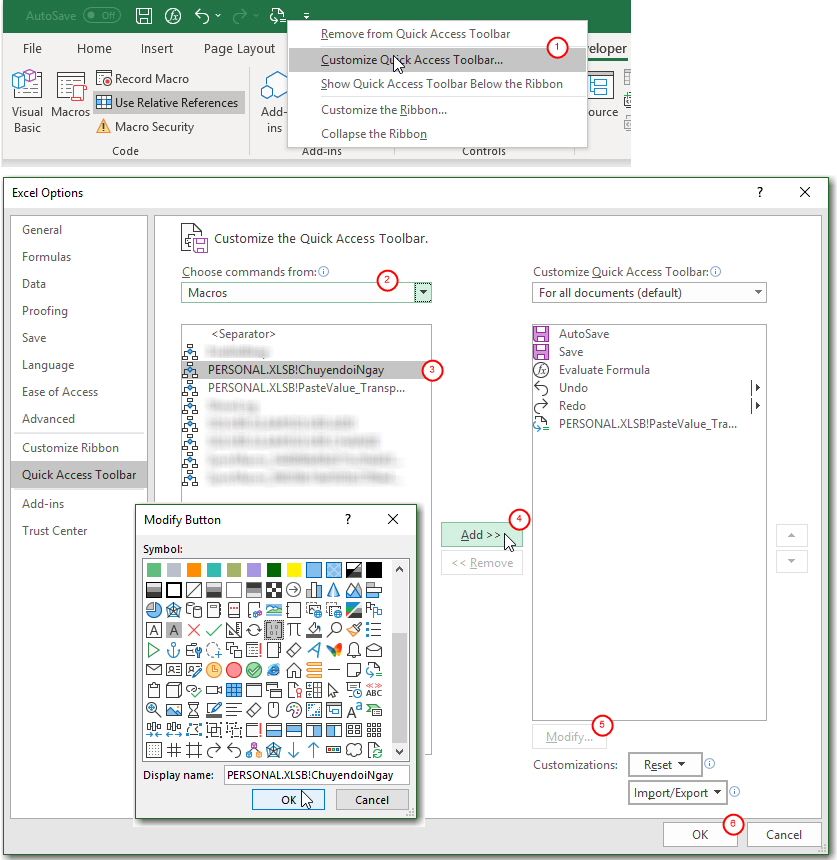Image resolution: width=837 pixels, height=860 pixels.
Task: Select Collapse the Ribbon
Action: pos(437,134)
